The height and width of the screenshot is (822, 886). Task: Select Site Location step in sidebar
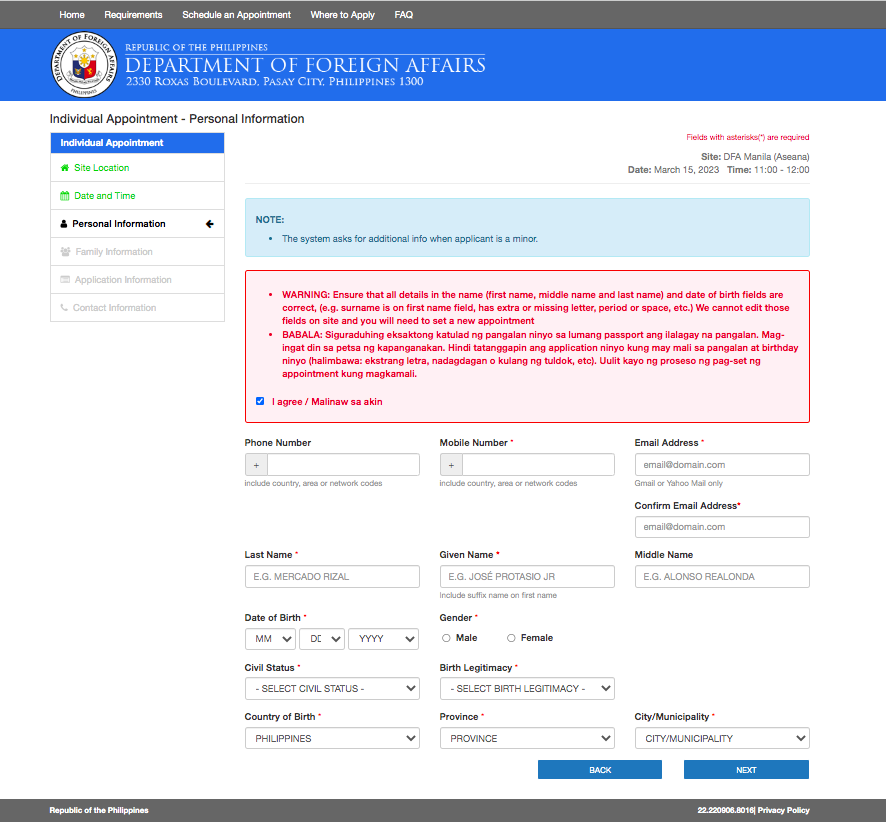tap(137, 168)
